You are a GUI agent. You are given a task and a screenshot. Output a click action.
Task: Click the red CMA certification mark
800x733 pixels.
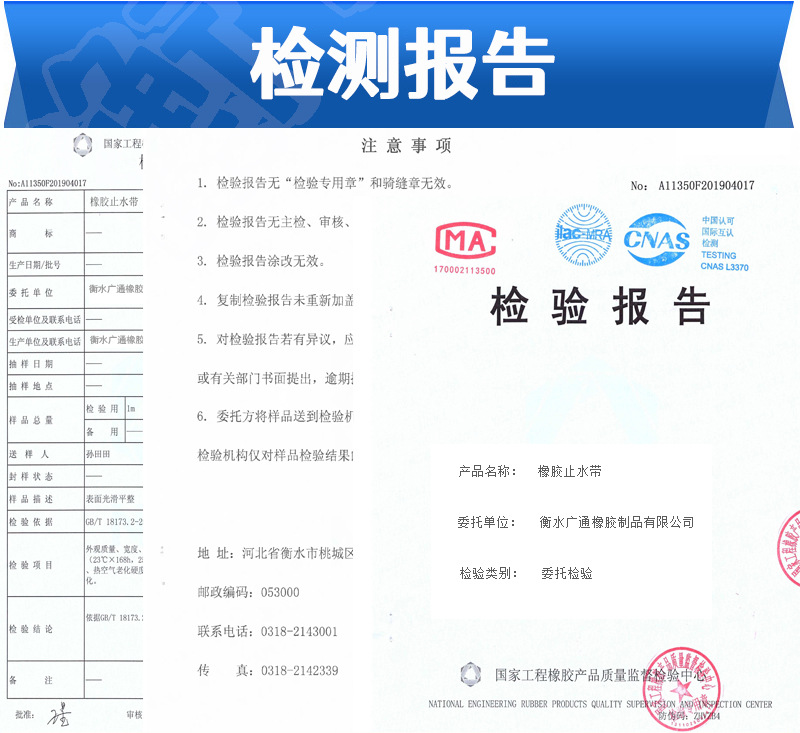click(468, 240)
